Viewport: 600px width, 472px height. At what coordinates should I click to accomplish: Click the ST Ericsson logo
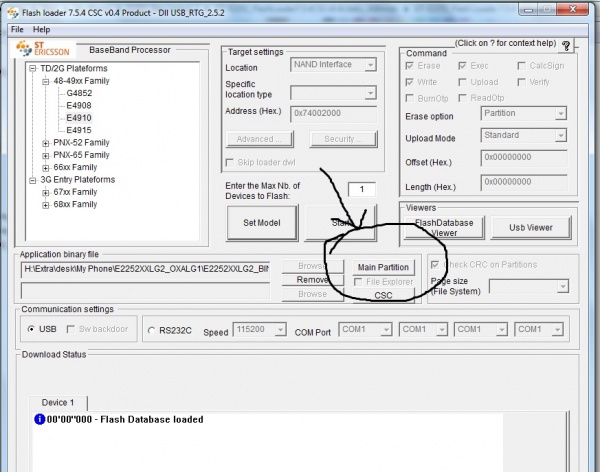click(43, 48)
